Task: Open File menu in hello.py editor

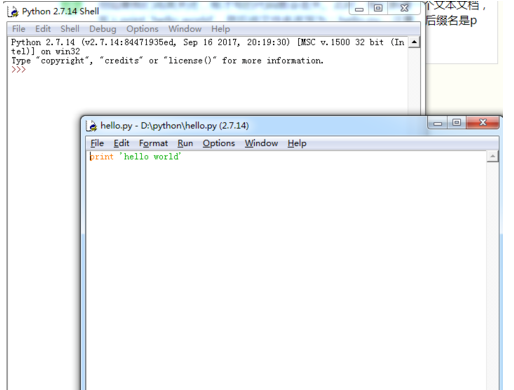Action: (97, 143)
